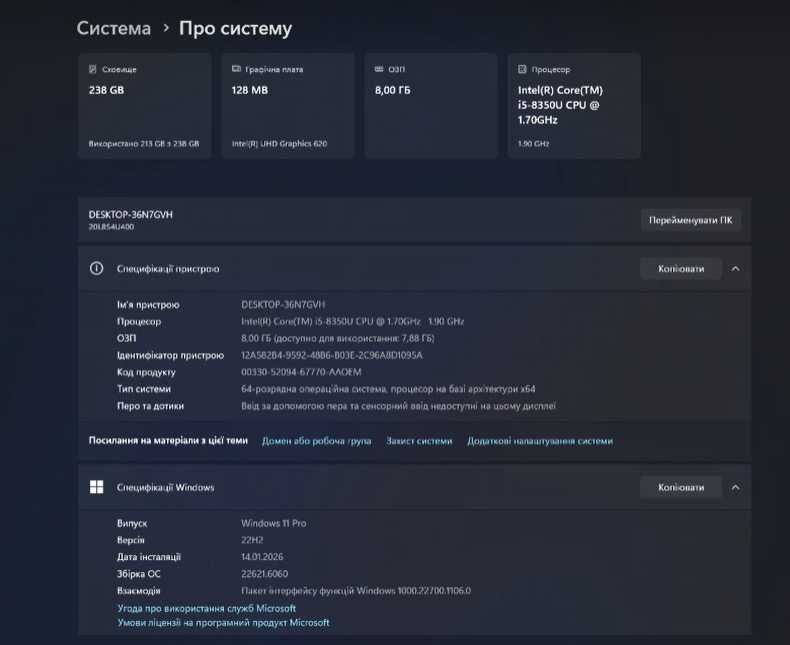
Task: Click the Ім'я пристрою value DESKTOP-36N7GVH
Action: (283, 305)
